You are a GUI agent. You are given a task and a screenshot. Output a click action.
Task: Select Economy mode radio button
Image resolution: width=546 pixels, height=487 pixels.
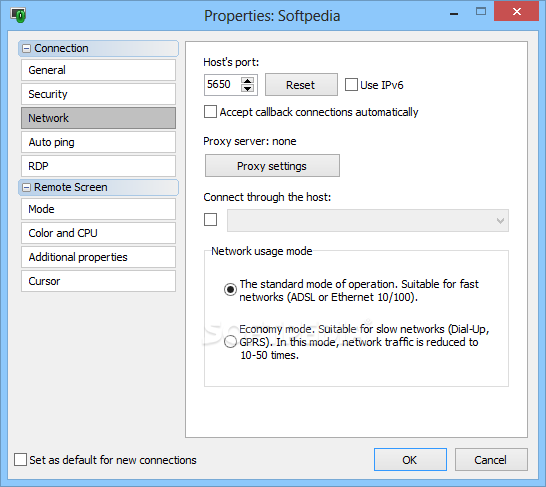point(230,342)
